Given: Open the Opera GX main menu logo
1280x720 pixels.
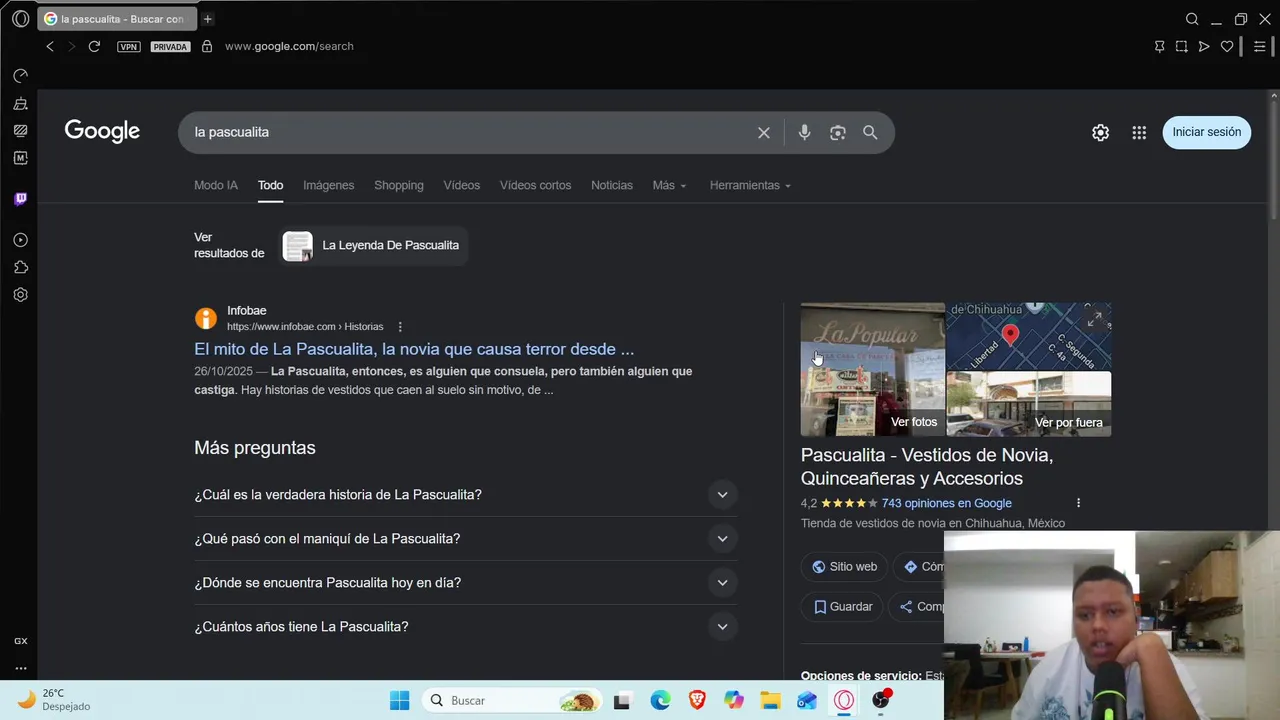Looking at the screenshot, I should (x=20, y=19).
